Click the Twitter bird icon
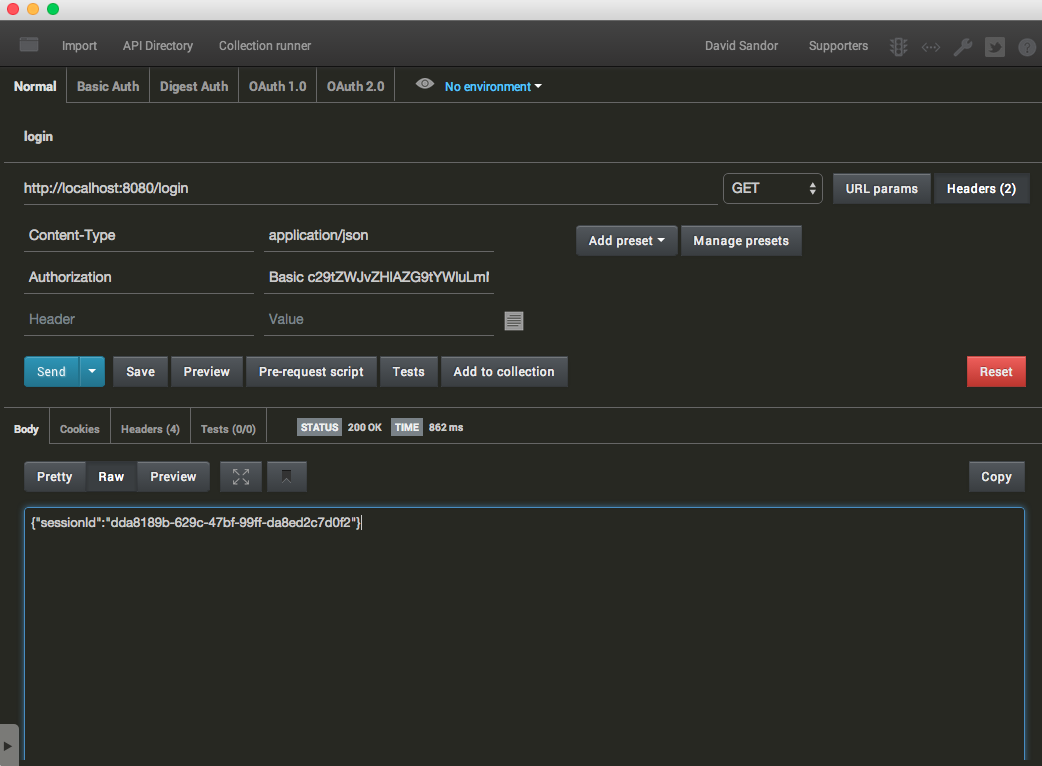 995,47
